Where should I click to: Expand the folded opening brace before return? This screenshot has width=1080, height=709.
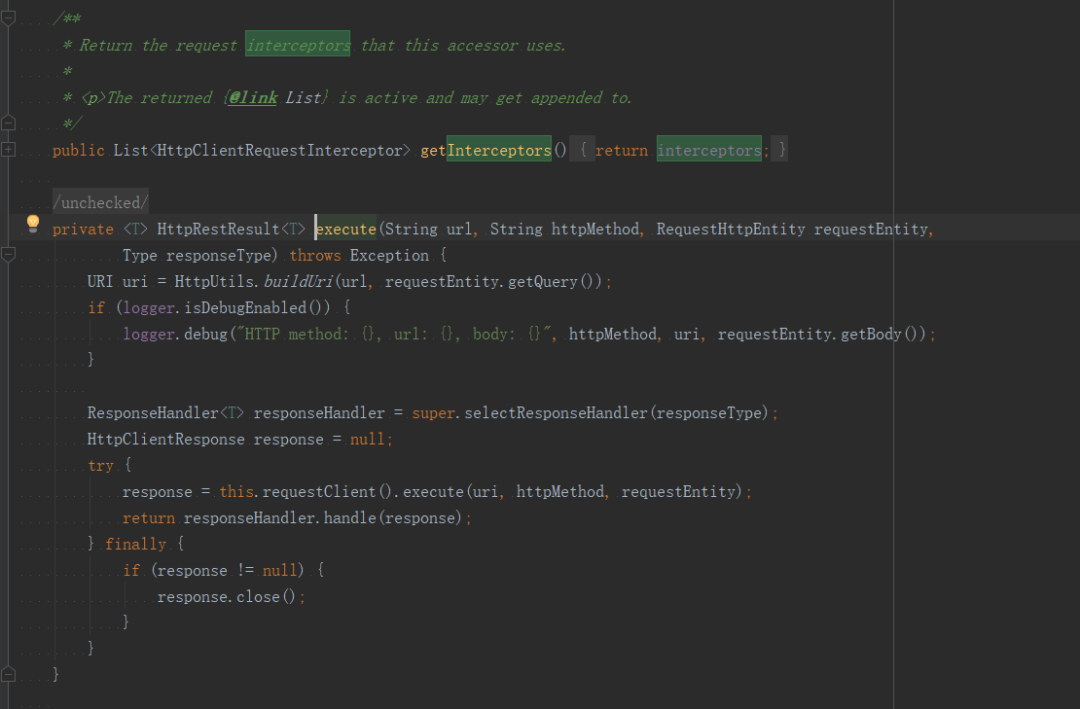pos(583,150)
